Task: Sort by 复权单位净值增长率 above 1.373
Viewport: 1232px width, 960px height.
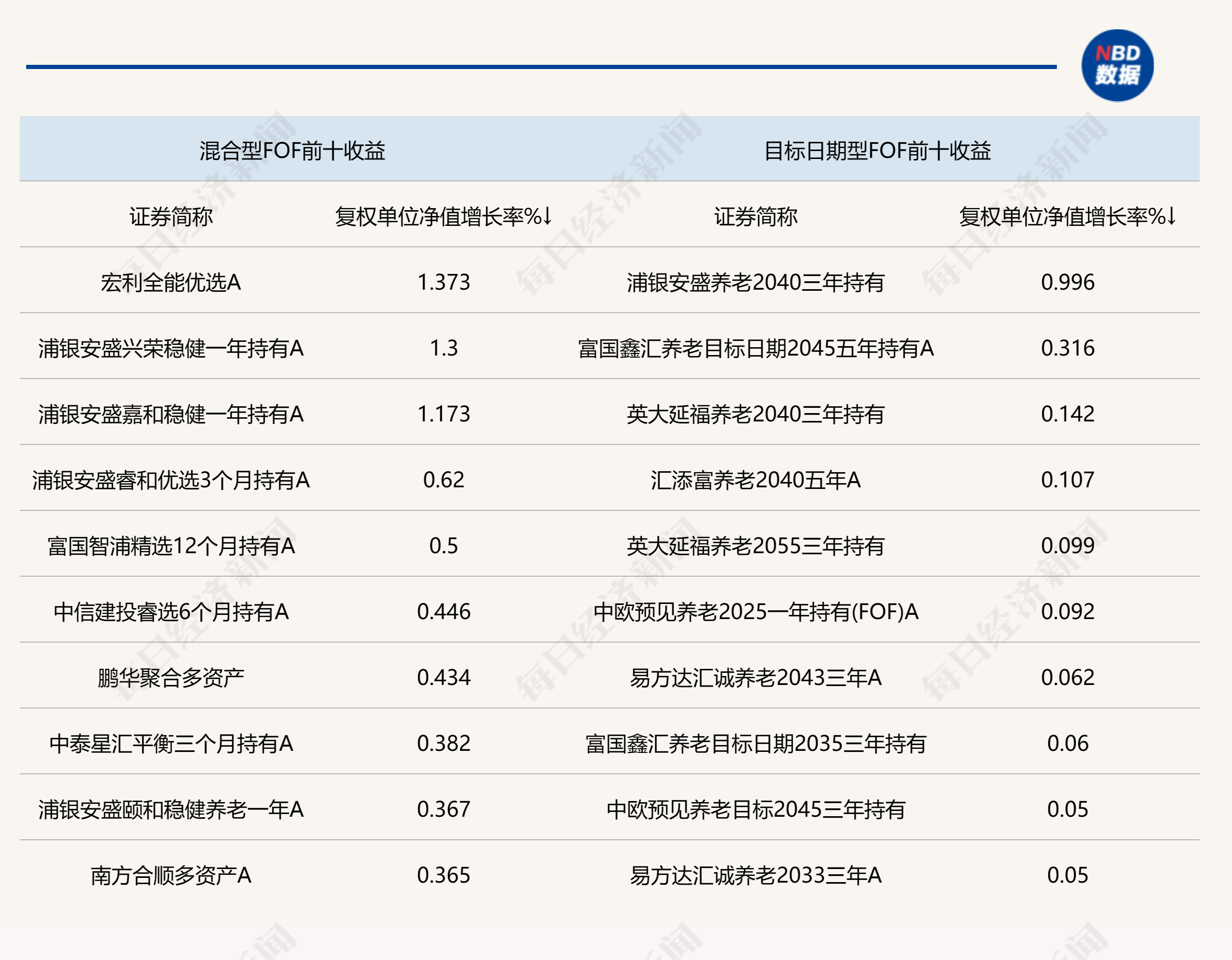Action: (x=443, y=216)
